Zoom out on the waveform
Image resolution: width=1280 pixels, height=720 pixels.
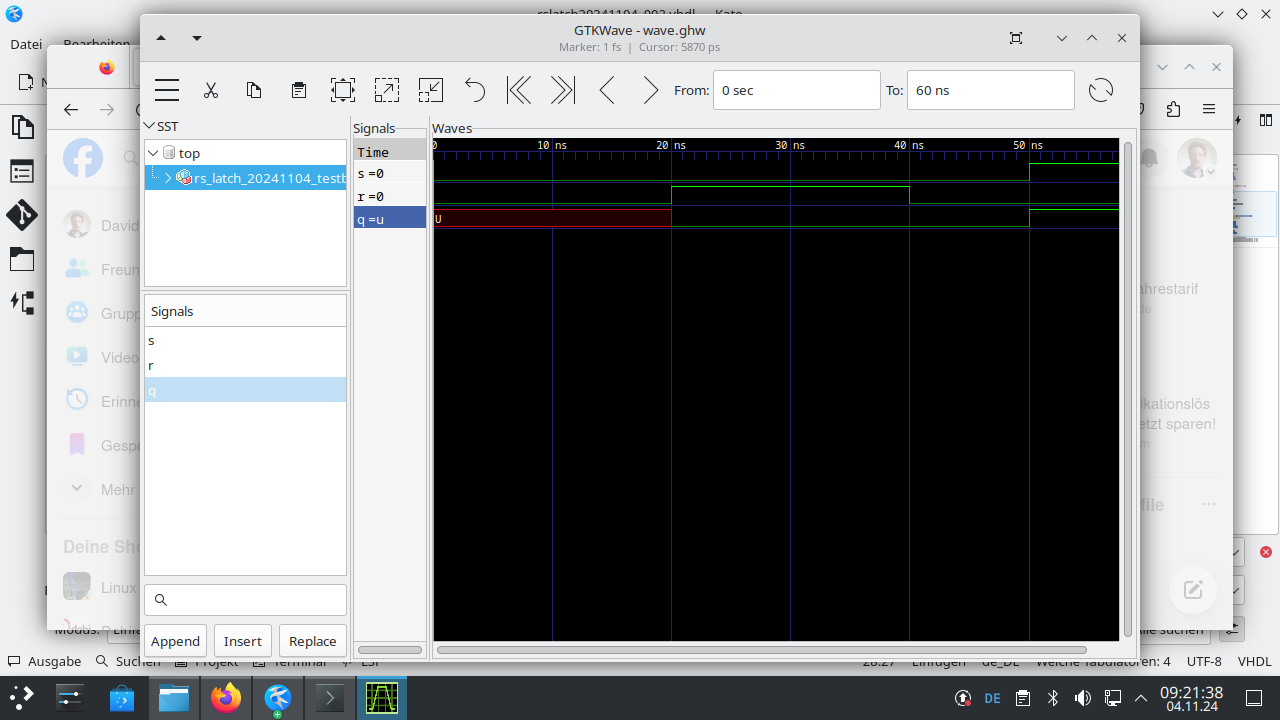pos(430,90)
